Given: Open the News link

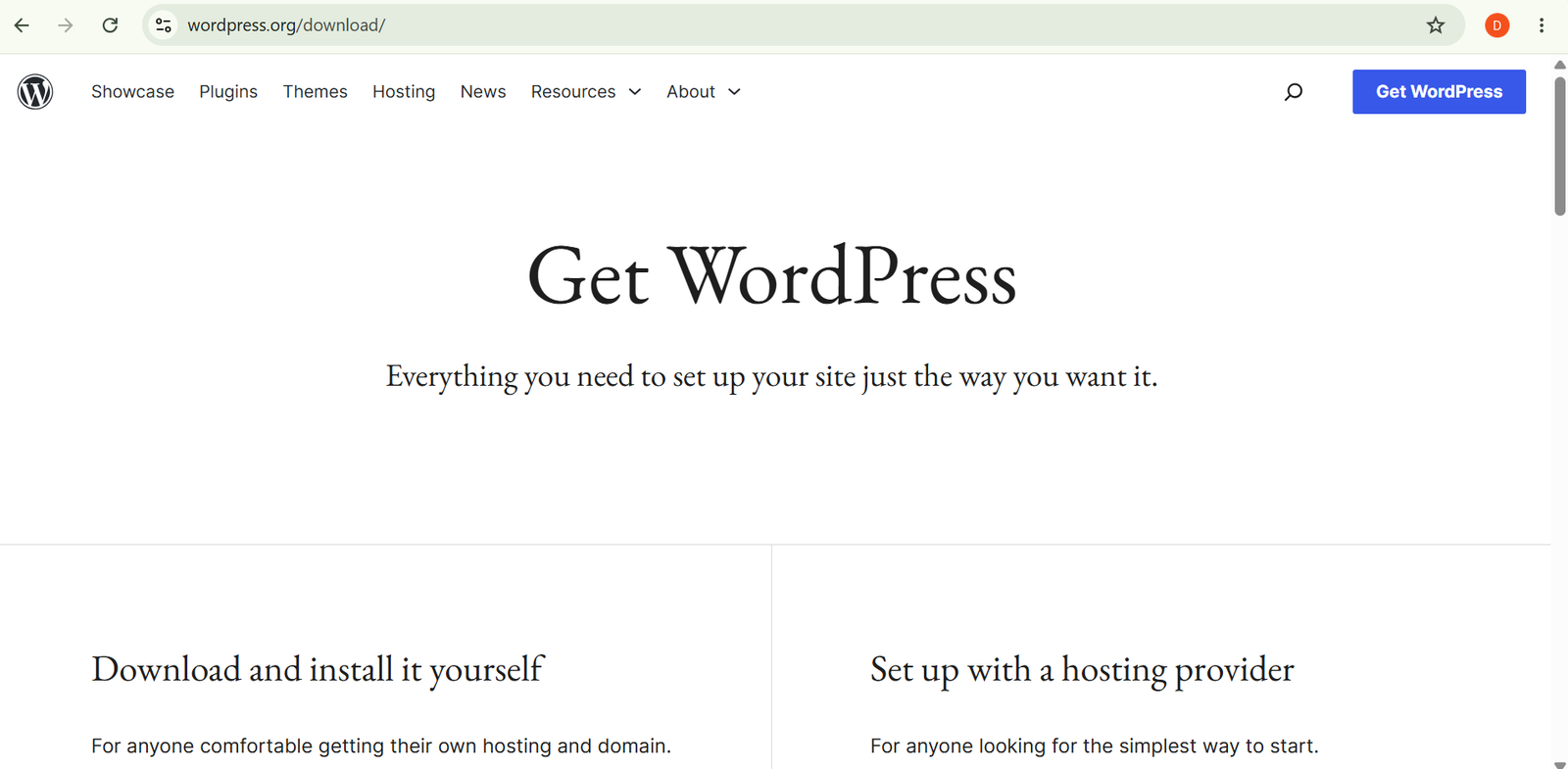Looking at the screenshot, I should 483,91.
